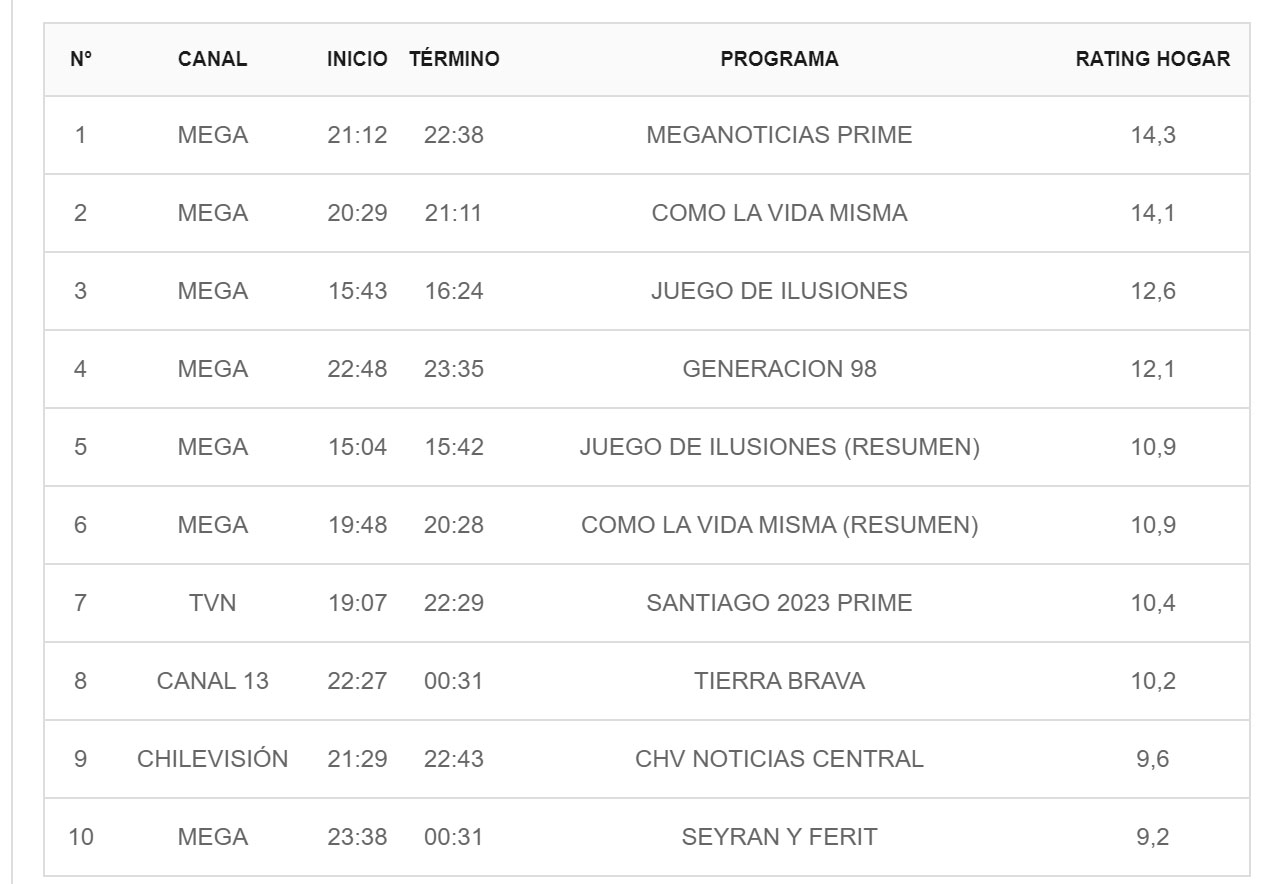Click the PROGRAMA column header
This screenshot has height=884, width=1268.
point(779,59)
